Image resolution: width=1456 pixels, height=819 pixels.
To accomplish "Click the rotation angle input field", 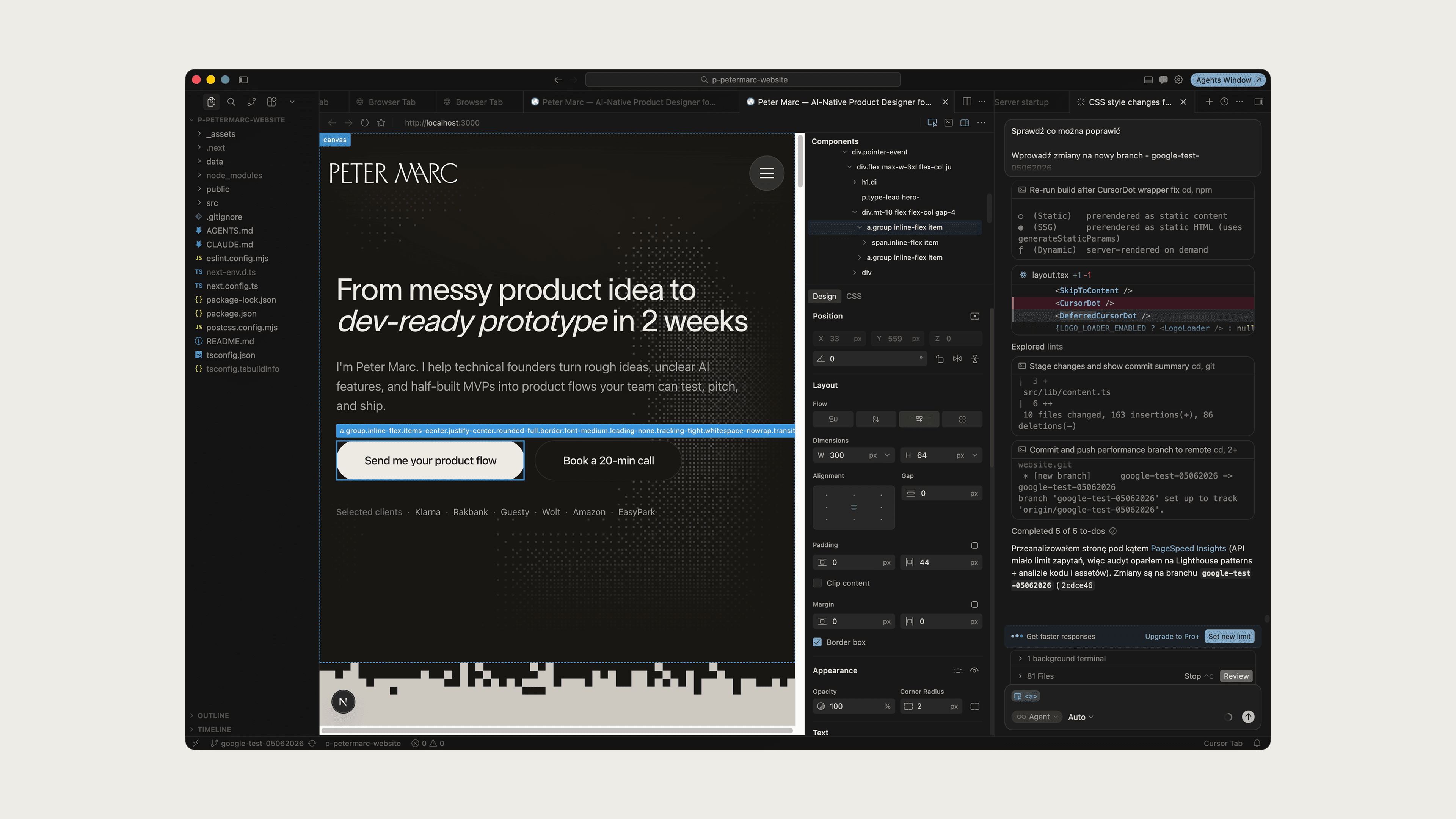I will point(870,359).
